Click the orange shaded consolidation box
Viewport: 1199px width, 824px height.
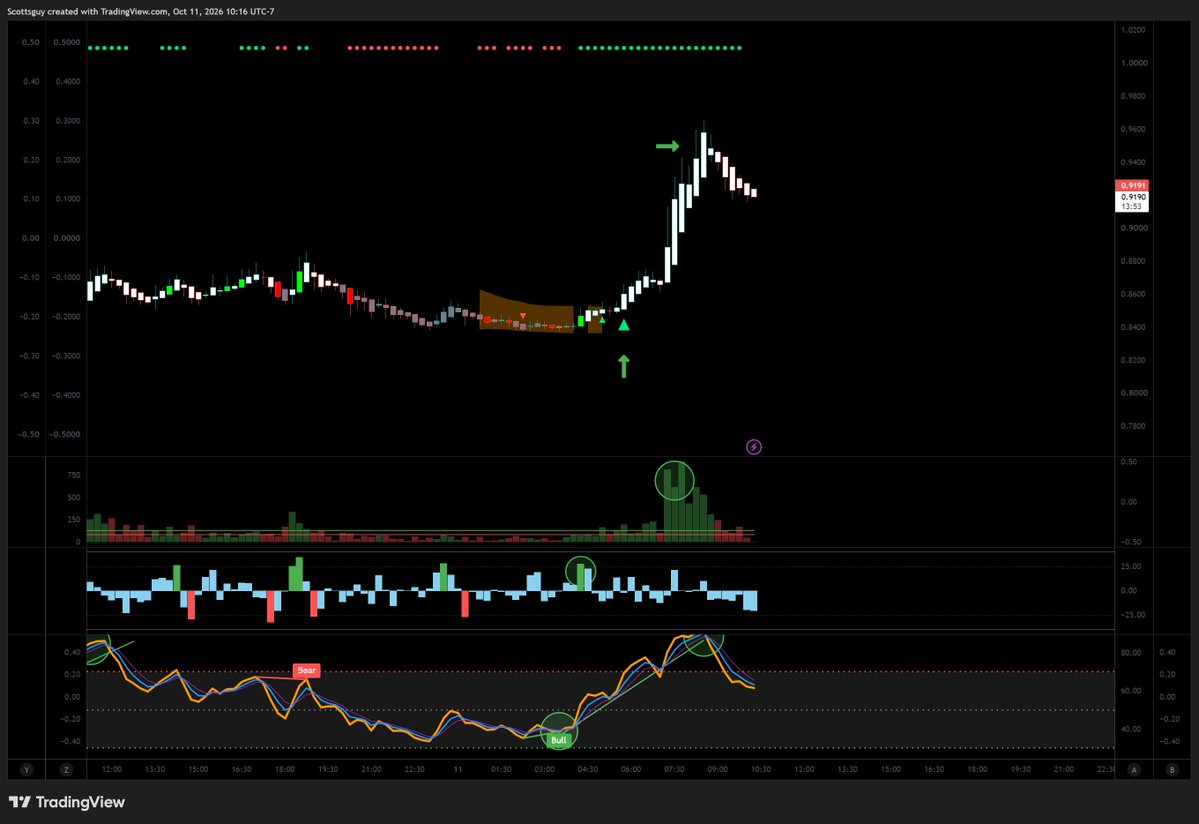(526, 312)
